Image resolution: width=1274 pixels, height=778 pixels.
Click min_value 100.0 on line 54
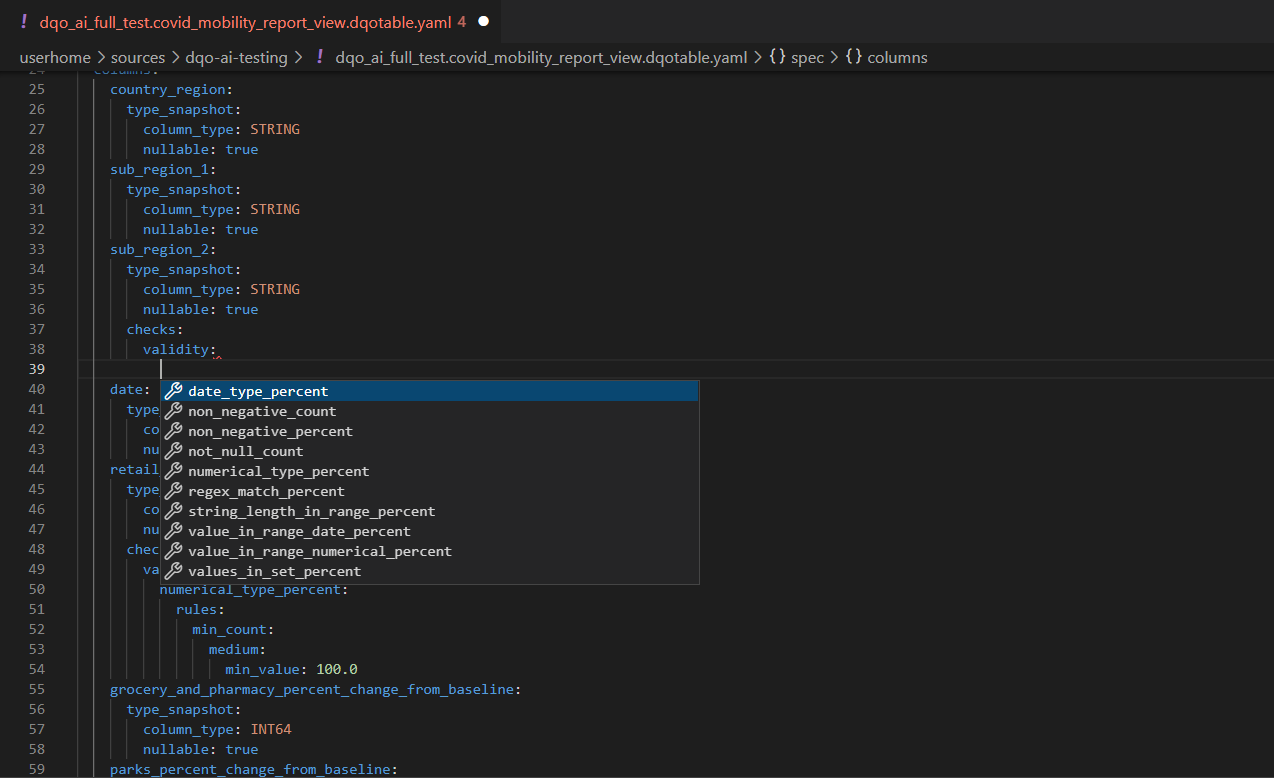pyautogui.click(x=337, y=669)
